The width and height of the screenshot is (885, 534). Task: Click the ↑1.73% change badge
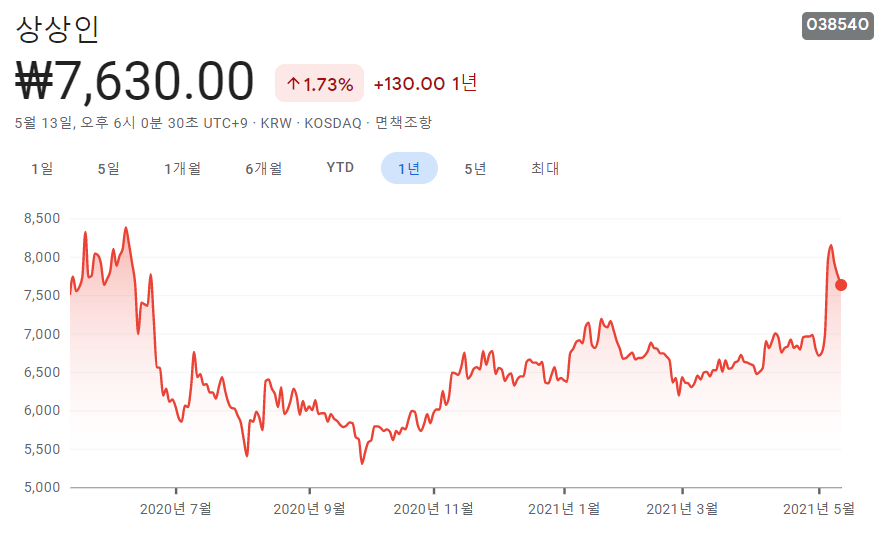click(x=319, y=84)
